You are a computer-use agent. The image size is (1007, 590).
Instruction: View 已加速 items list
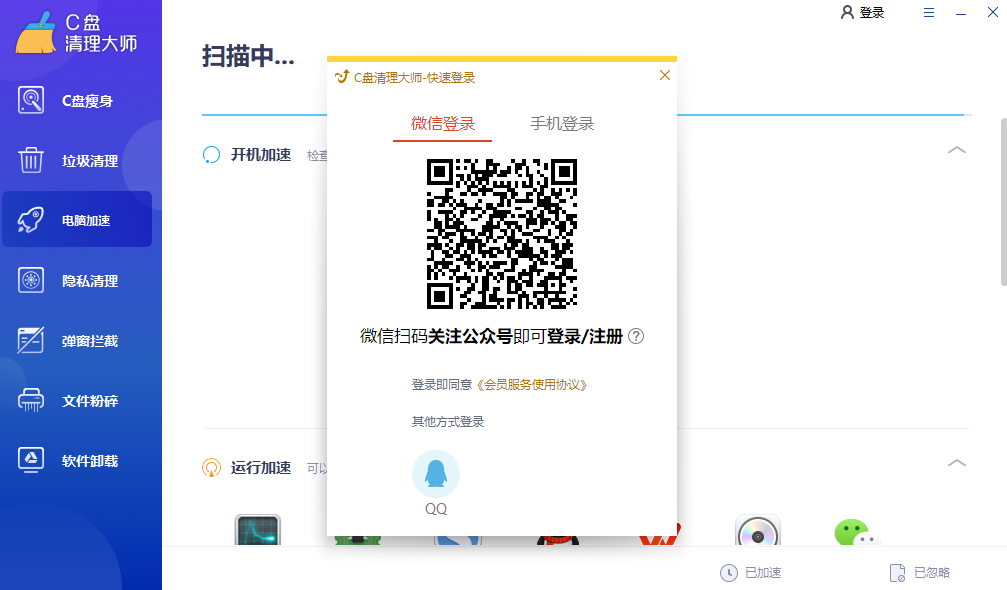click(750, 573)
